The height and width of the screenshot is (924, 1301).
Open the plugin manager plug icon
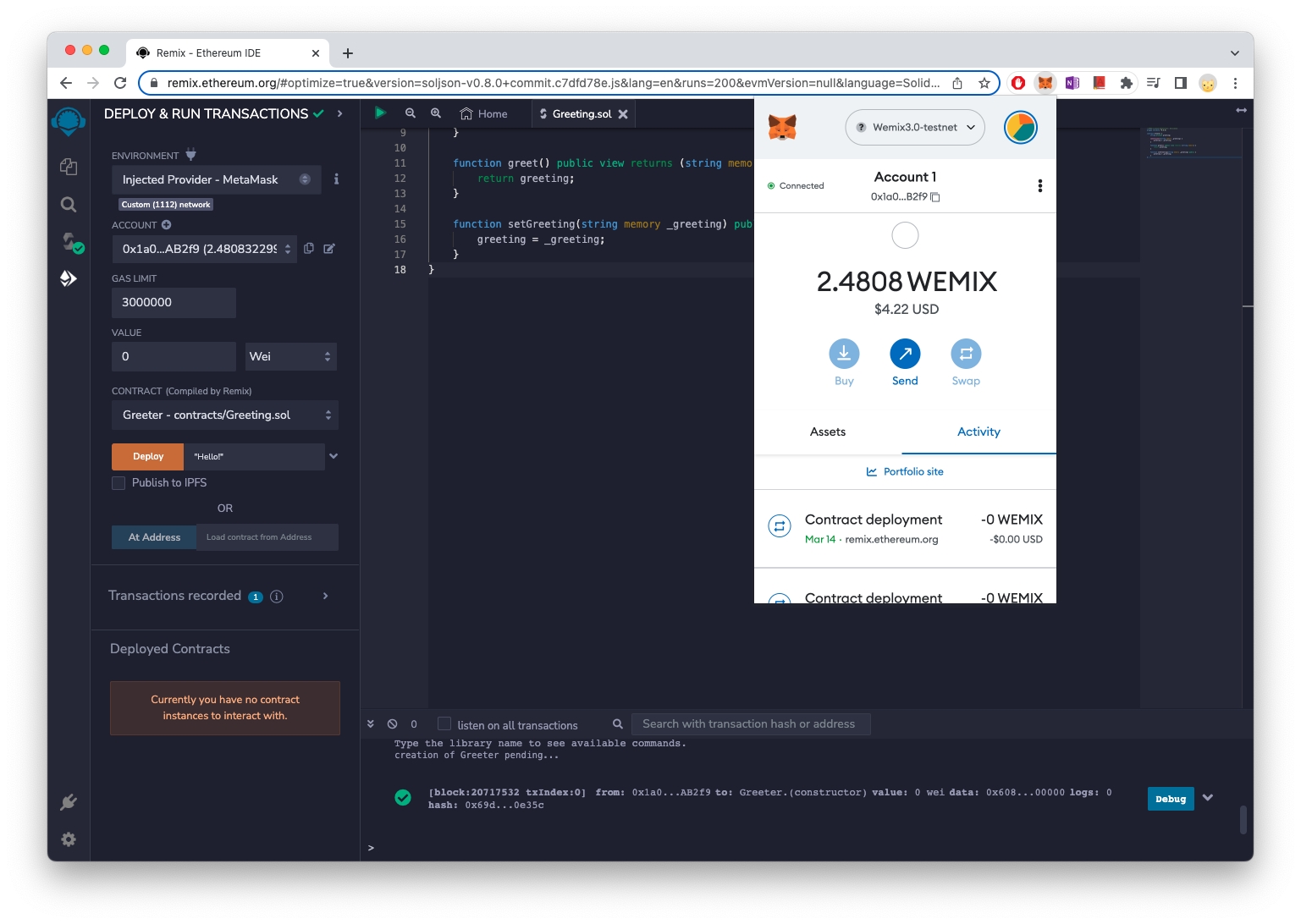coord(69,801)
